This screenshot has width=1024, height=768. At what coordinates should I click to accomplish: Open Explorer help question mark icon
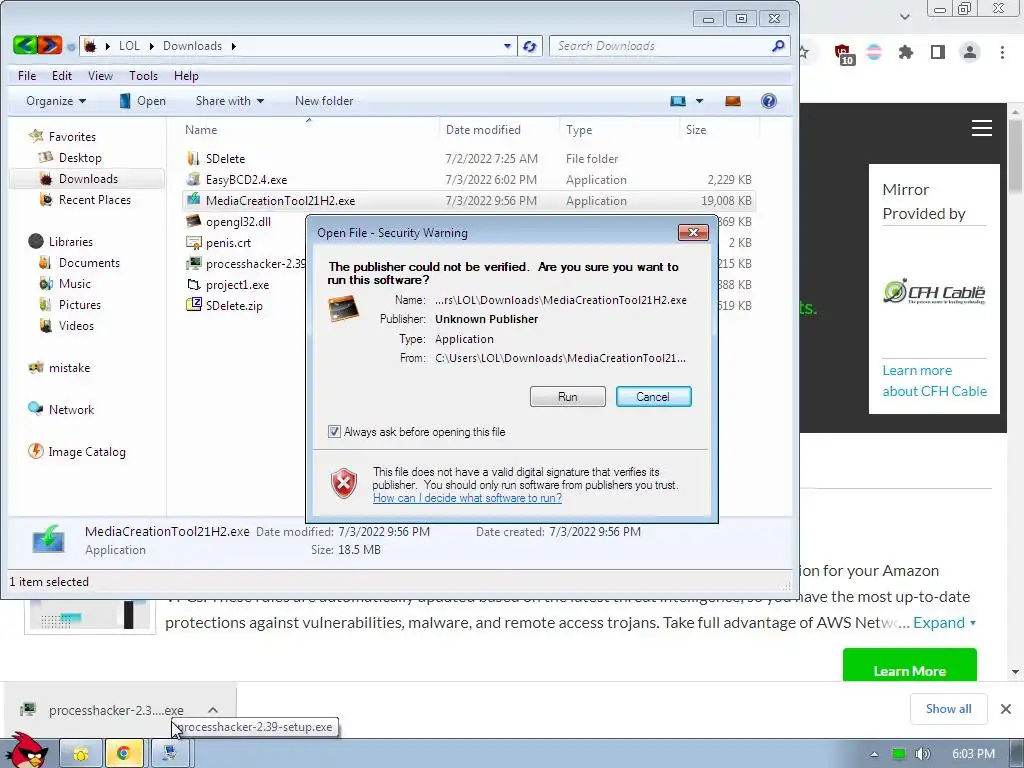[769, 101]
